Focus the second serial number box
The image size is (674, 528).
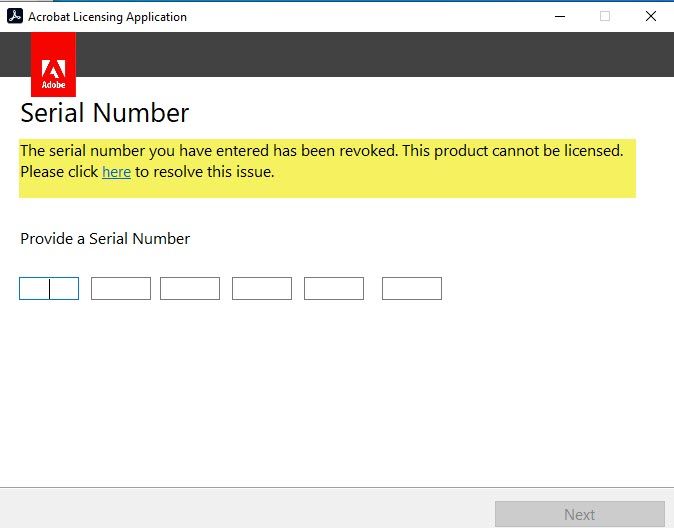coord(121,289)
